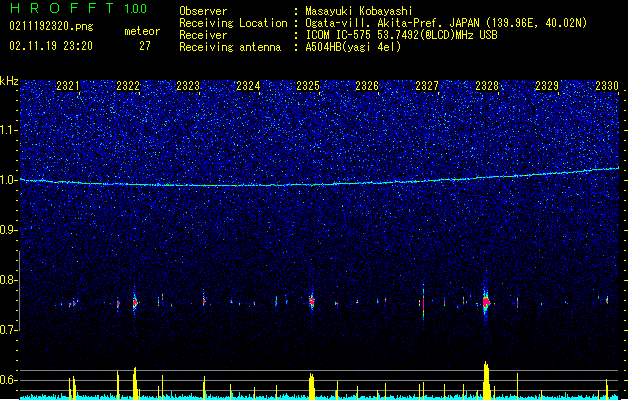Click the Receiving Location label
Viewport: 629px width, 400px height.
[233, 23]
